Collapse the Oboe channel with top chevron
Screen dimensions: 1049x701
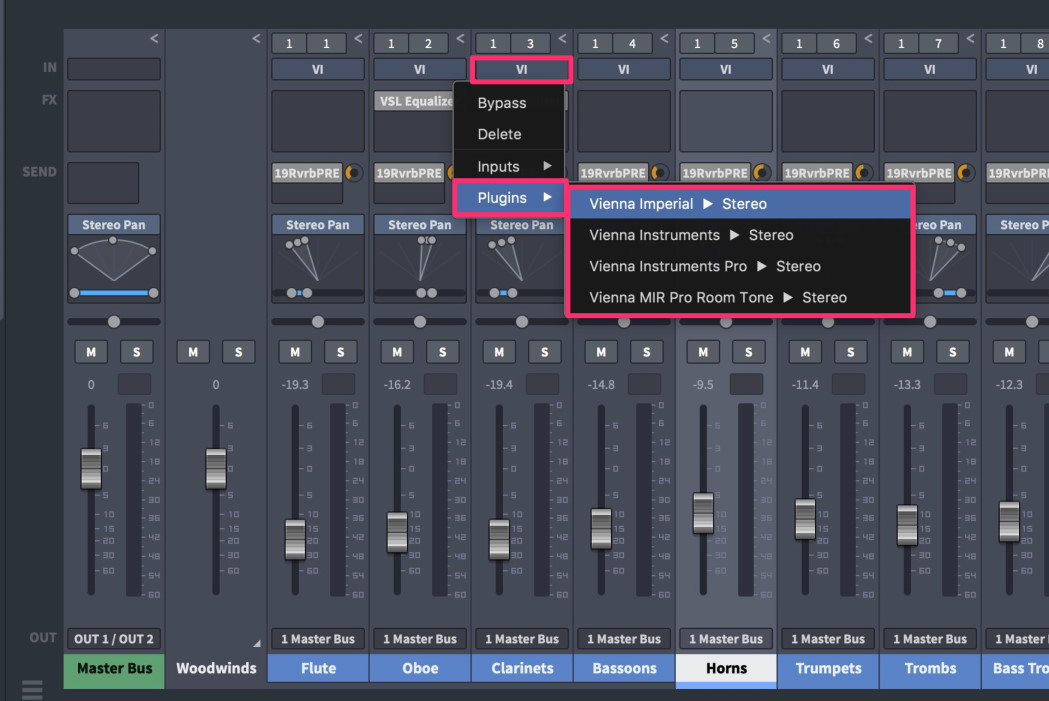pyautogui.click(x=460, y=39)
